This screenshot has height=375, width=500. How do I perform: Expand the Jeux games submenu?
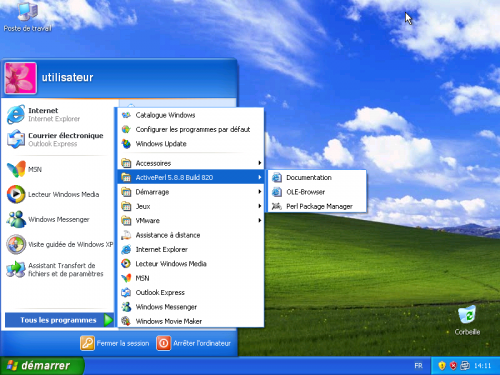point(191,206)
